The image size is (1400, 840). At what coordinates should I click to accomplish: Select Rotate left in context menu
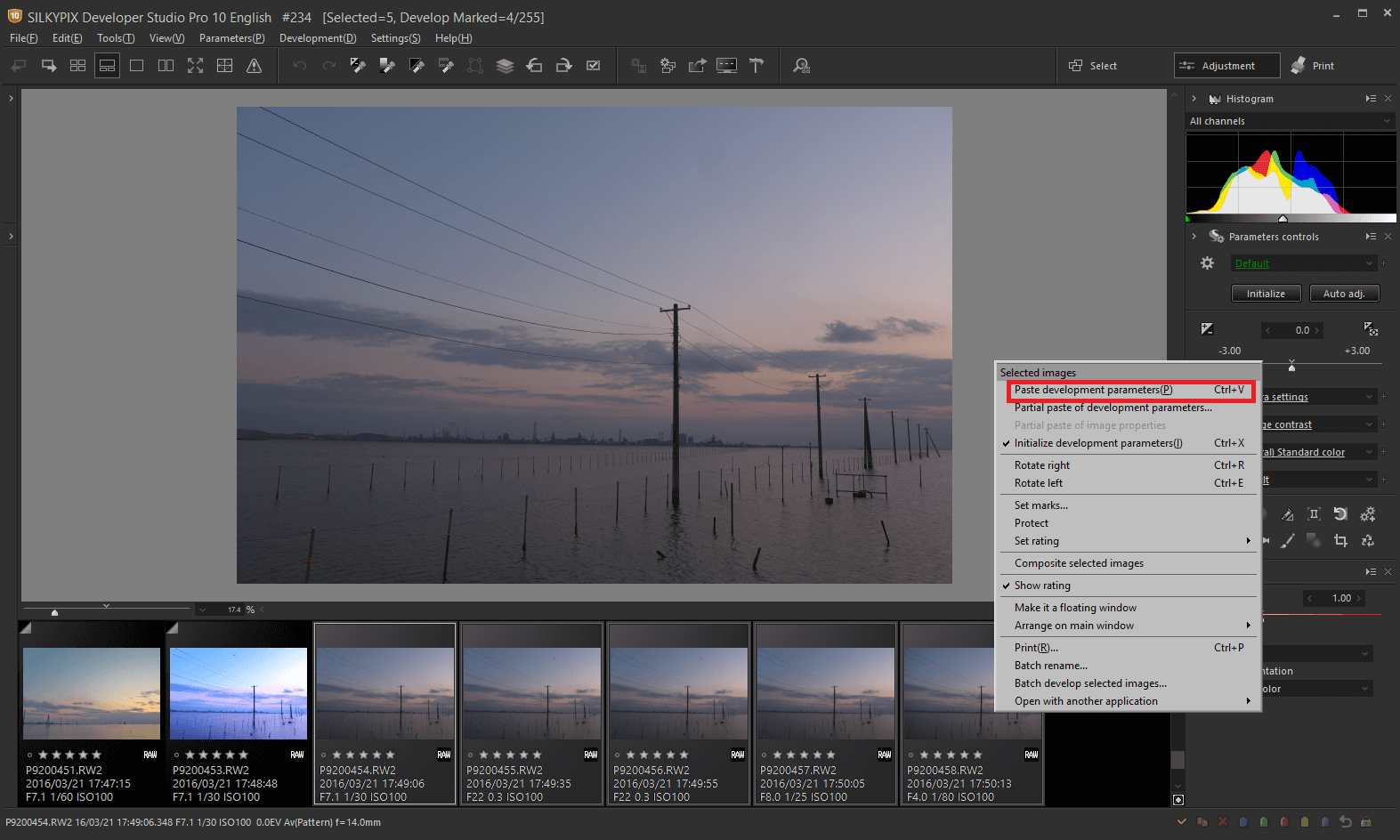point(1128,483)
